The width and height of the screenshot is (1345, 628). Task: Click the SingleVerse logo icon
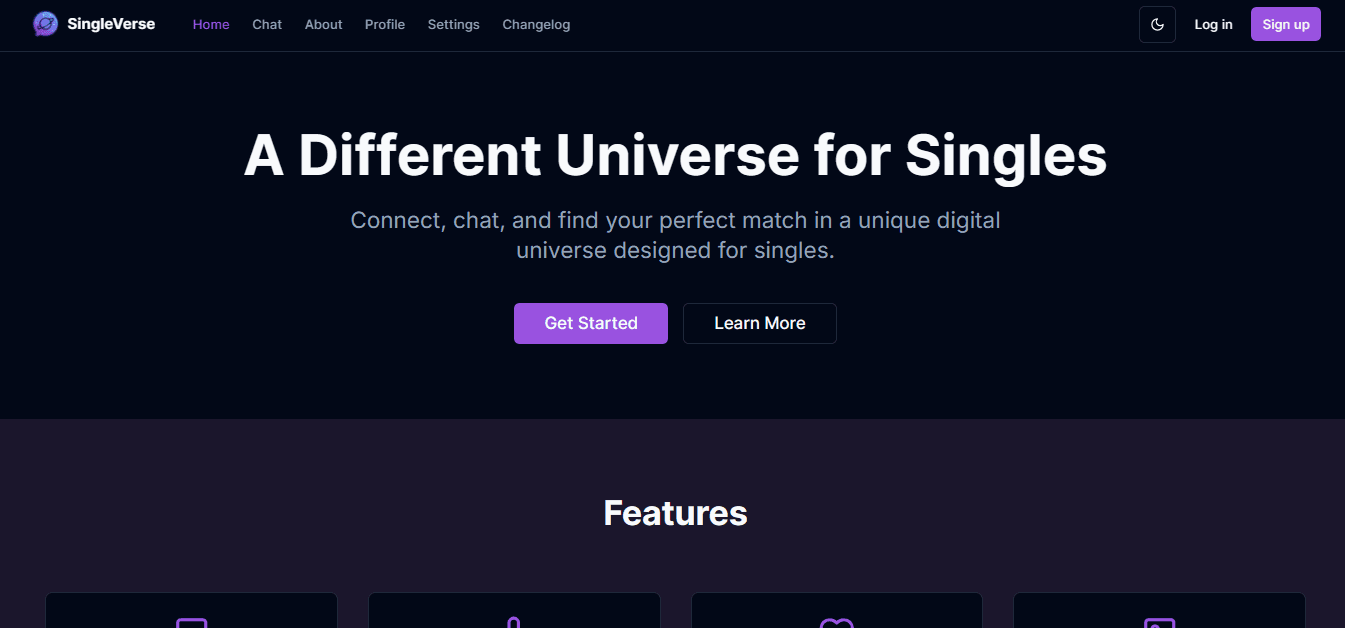[x=44, y=23]
